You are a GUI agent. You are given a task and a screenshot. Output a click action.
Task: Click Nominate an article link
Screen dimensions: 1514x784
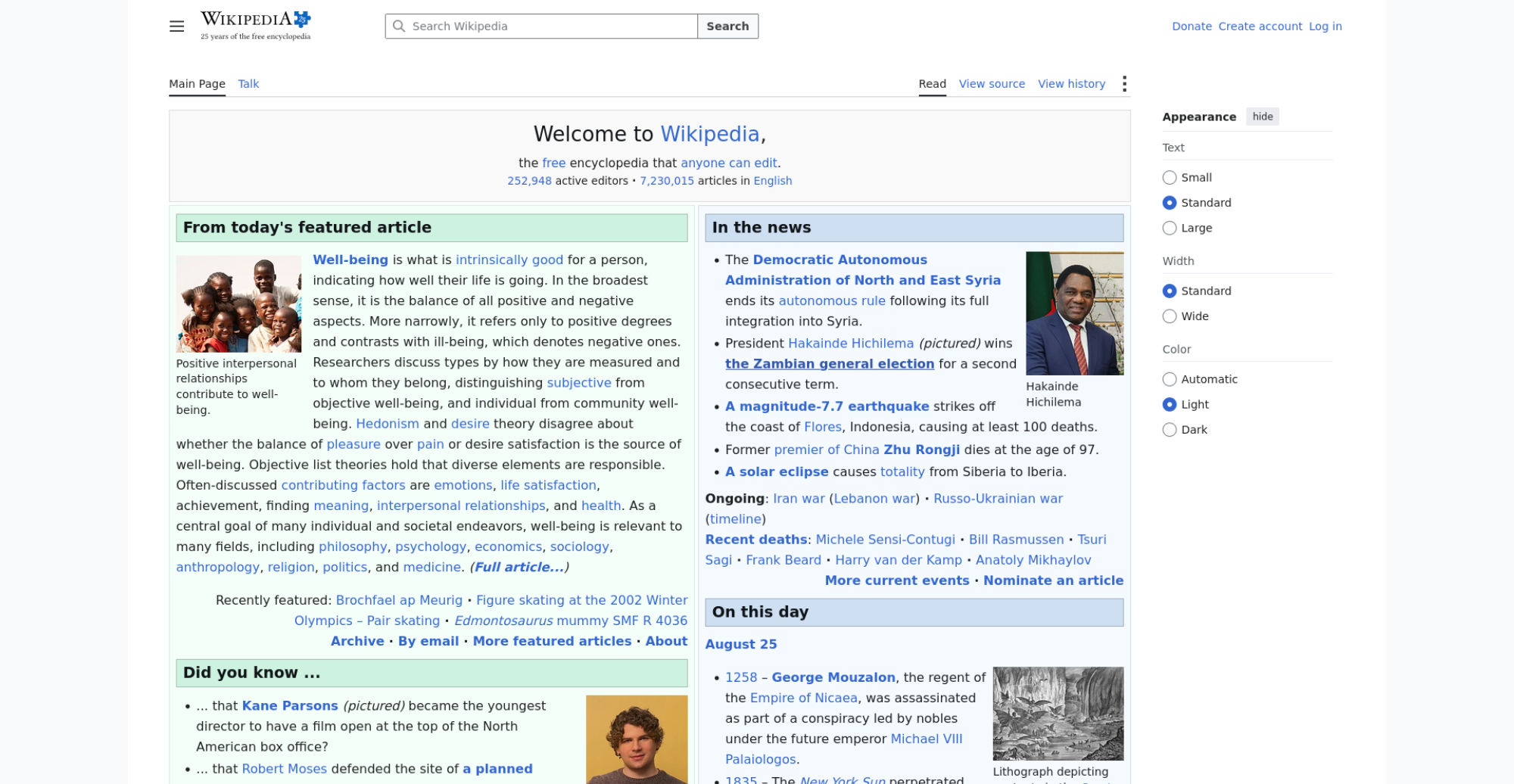[x=1053, y=580]
